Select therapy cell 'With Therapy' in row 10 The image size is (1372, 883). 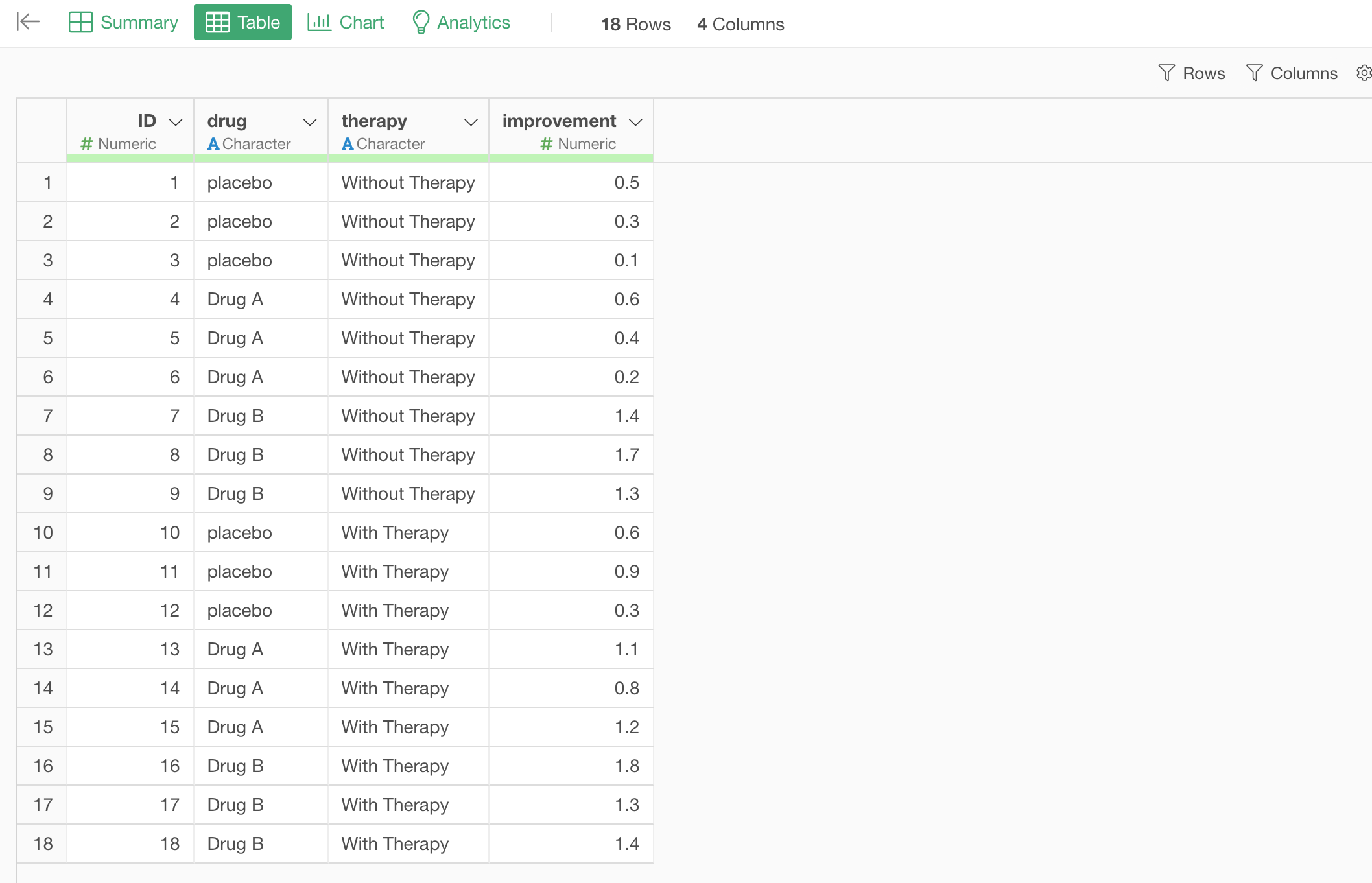(408, 532)
